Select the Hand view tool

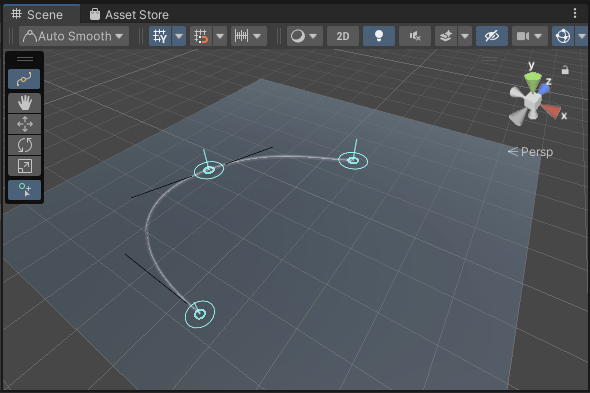coord(24,102)
